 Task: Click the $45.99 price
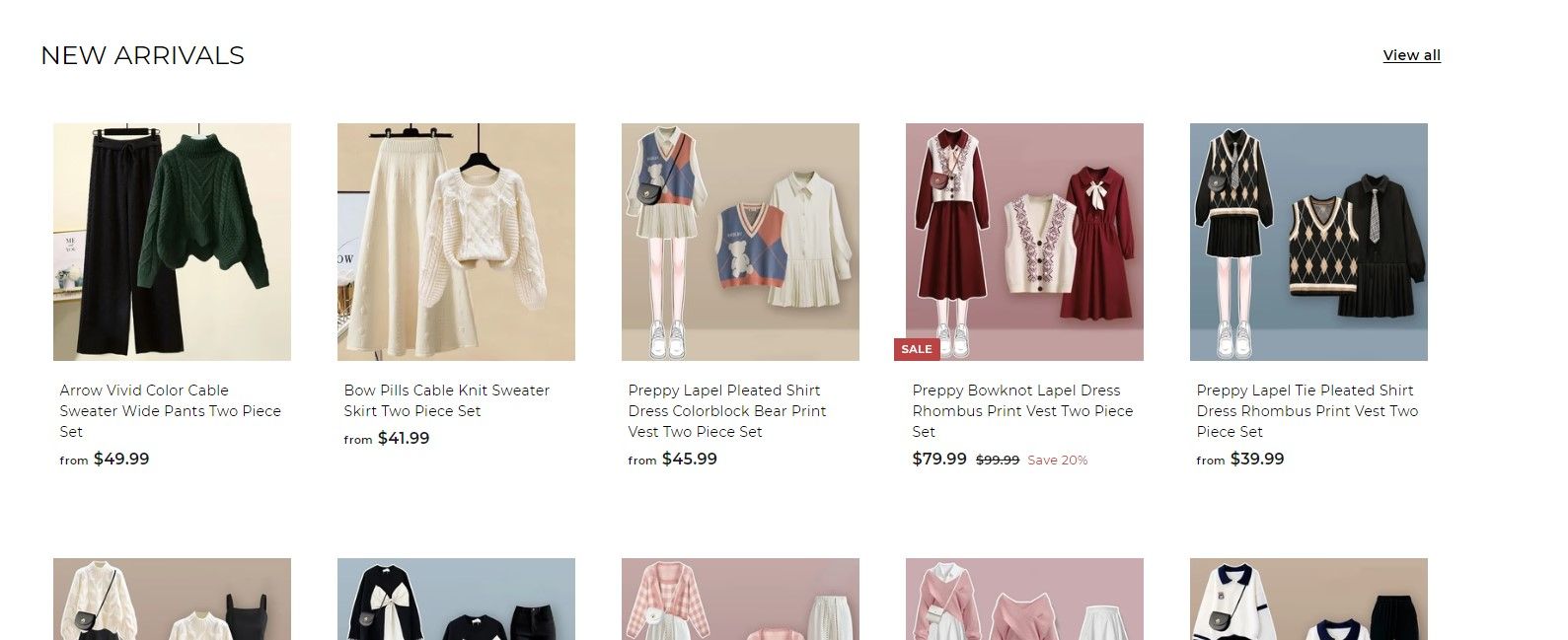pos(690,459)
